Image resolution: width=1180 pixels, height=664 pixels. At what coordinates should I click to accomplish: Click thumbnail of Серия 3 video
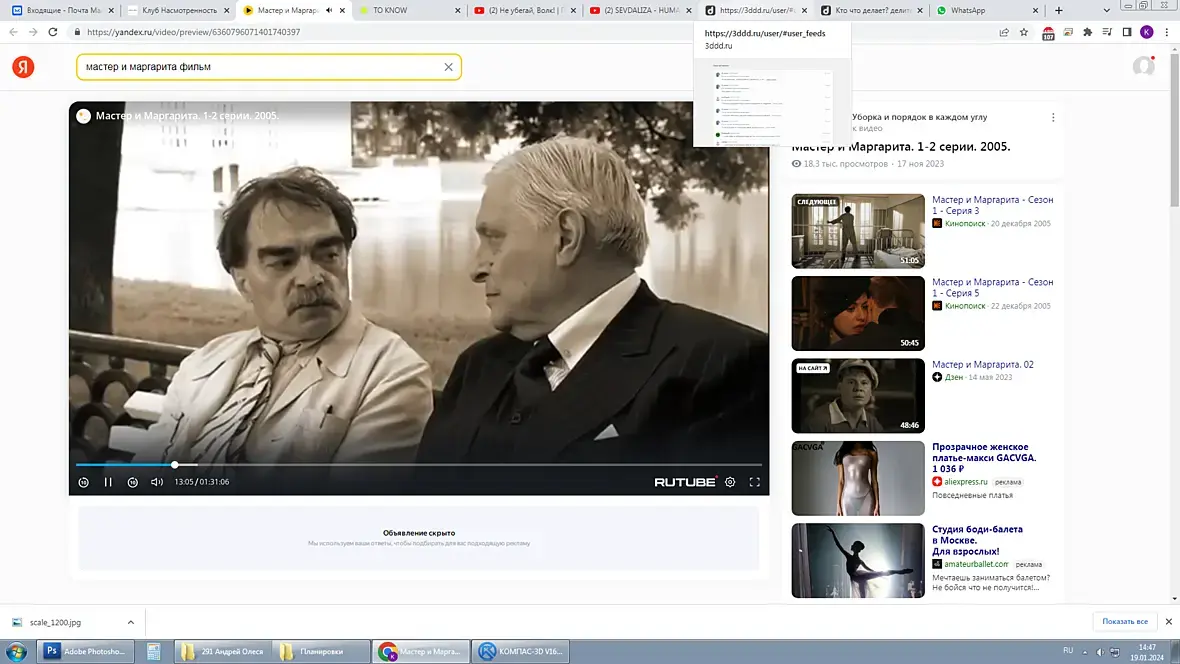coord(858,231)
